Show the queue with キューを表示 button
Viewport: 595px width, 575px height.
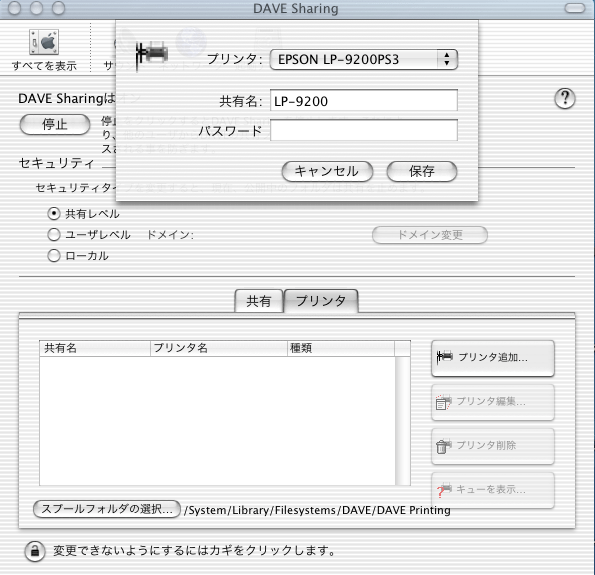point(493,490)
